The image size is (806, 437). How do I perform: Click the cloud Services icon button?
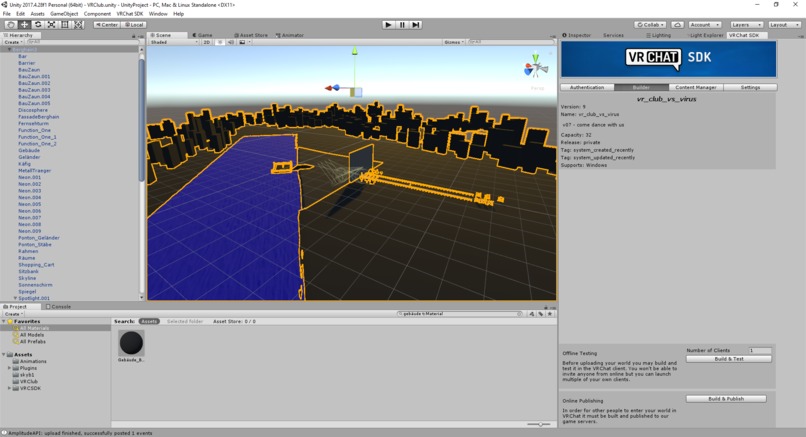[x=677, y=25]
